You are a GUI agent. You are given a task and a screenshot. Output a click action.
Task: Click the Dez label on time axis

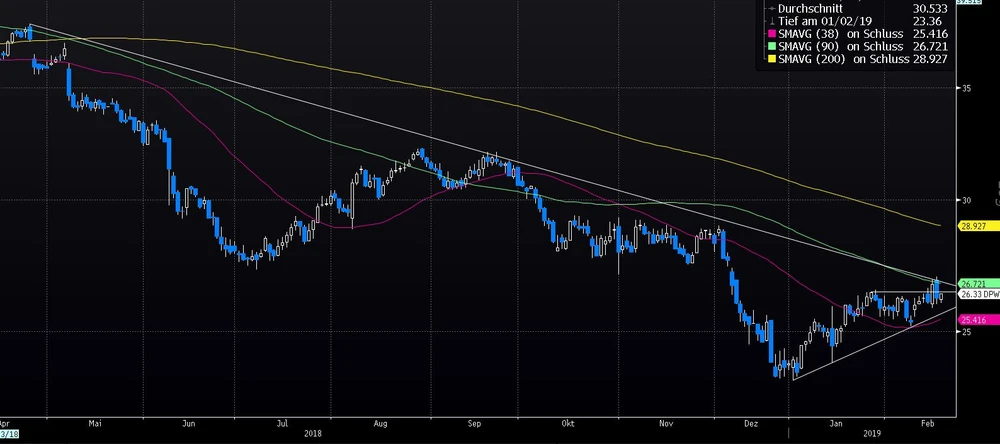click(750, 423)
